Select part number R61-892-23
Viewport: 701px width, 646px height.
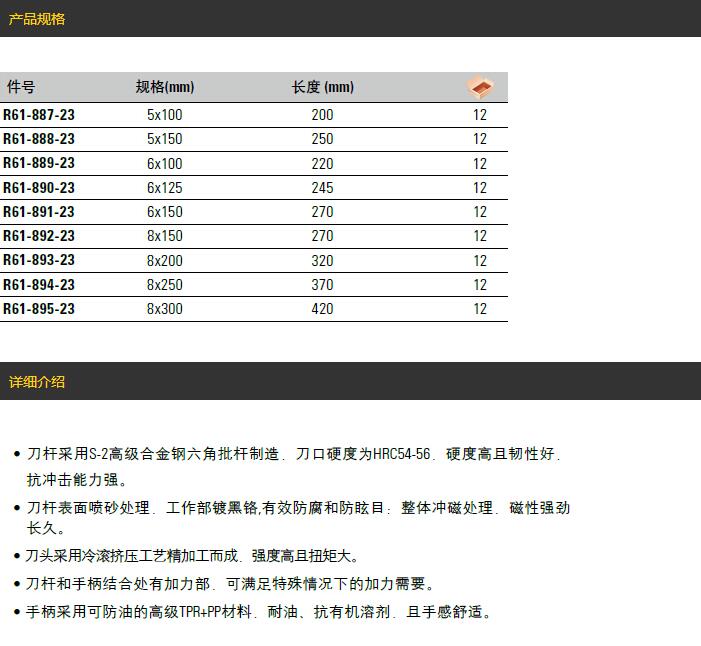point(39,236)
